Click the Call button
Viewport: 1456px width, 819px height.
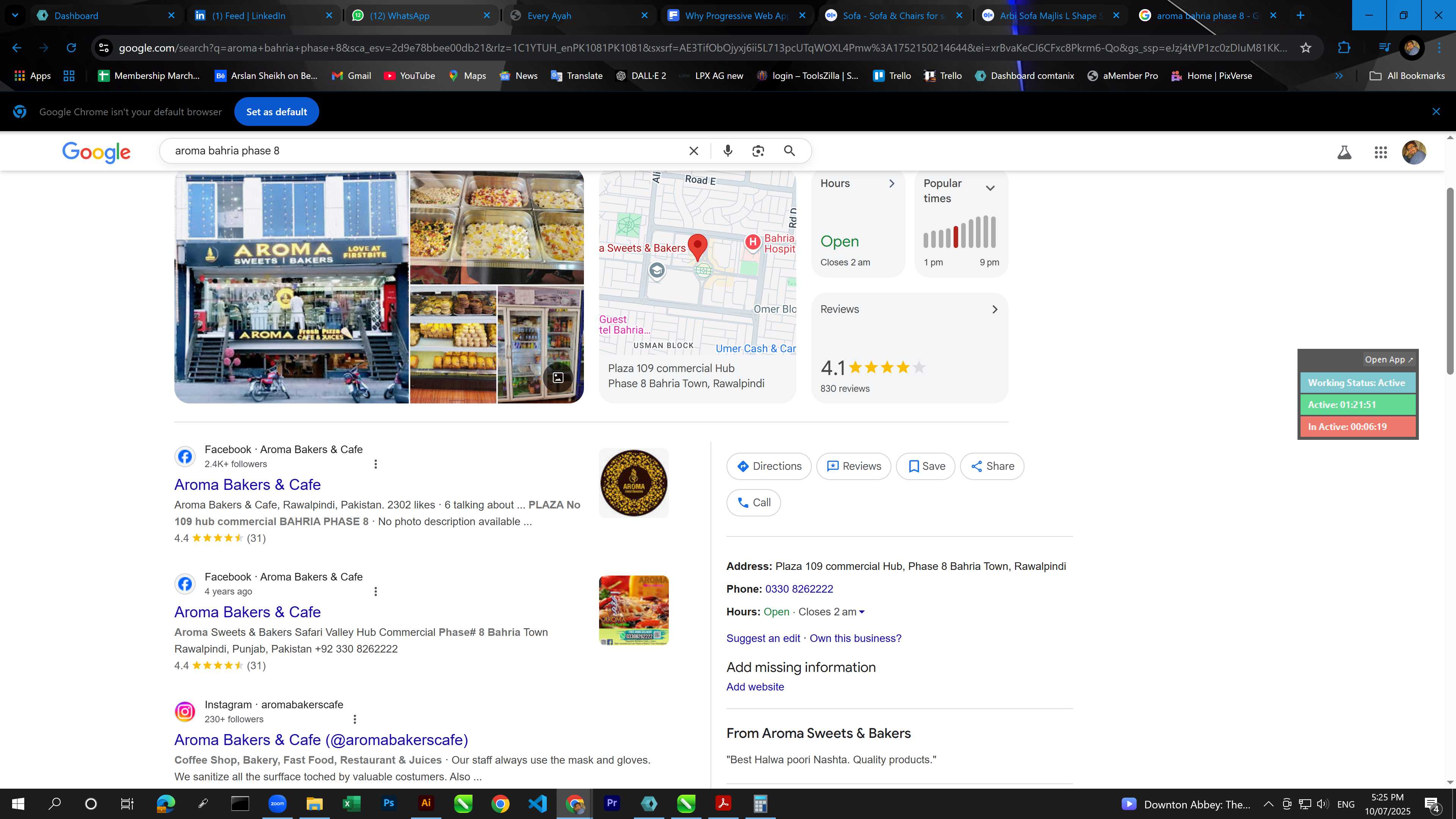[753, 502]
